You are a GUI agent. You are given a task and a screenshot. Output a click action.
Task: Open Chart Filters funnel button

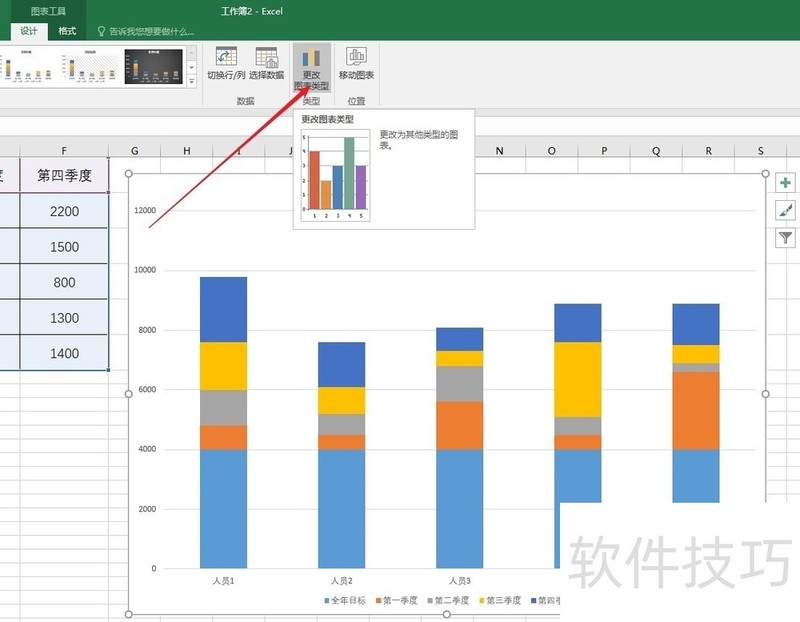785,238
